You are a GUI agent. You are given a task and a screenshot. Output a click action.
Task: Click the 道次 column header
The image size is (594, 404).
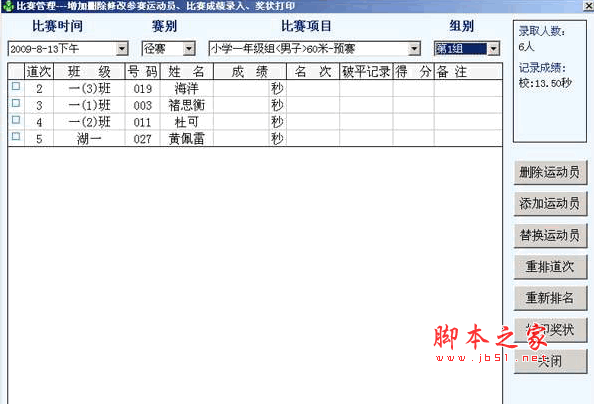pyautogui.click(x=39, y=71)
